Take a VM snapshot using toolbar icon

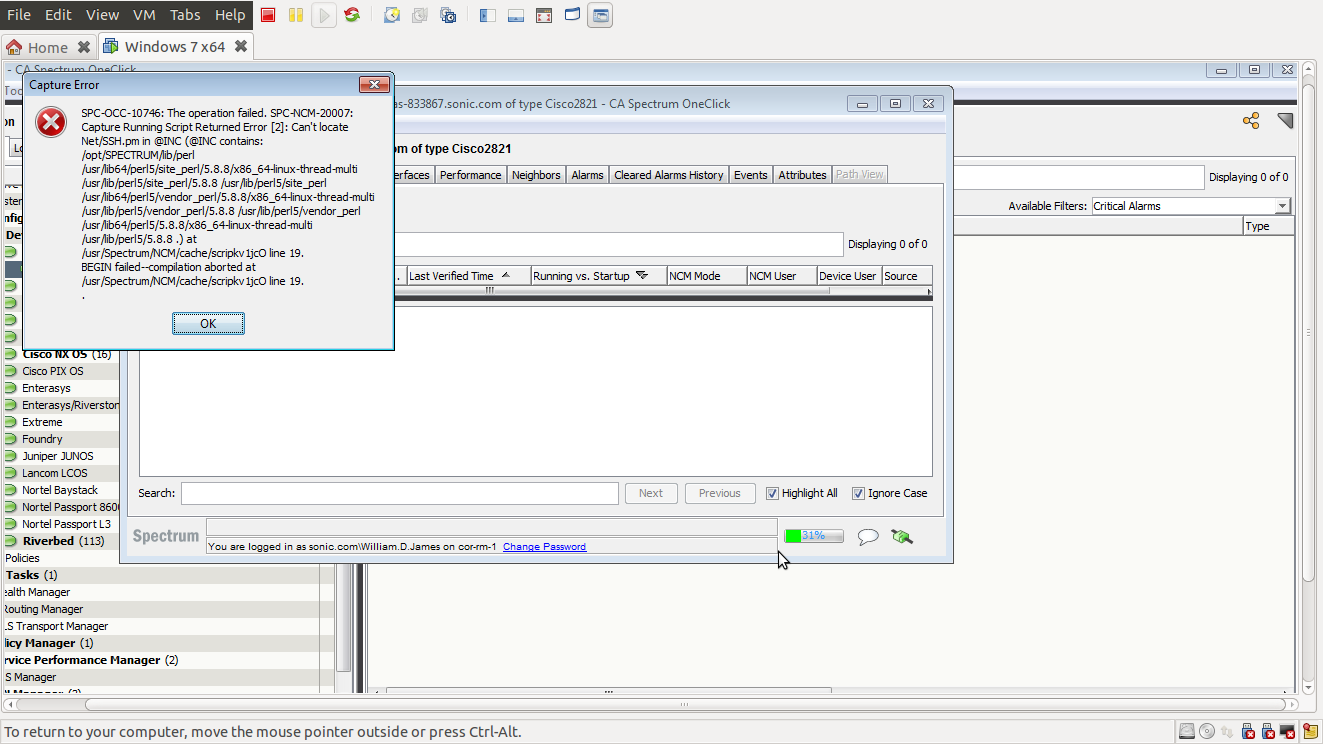(x=392, y=15)
